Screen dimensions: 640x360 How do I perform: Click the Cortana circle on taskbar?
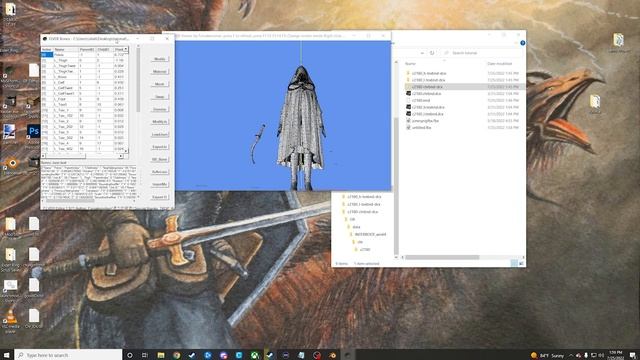click(130, 355)
